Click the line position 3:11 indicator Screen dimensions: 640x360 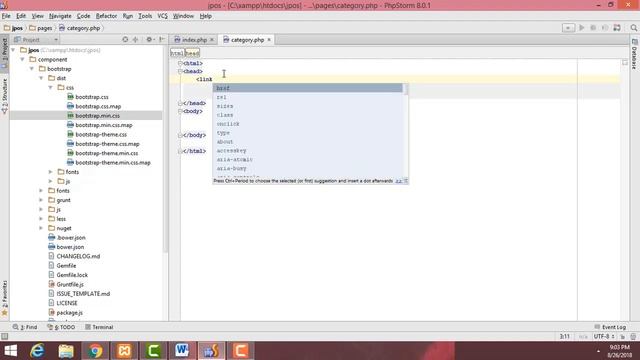564,336
